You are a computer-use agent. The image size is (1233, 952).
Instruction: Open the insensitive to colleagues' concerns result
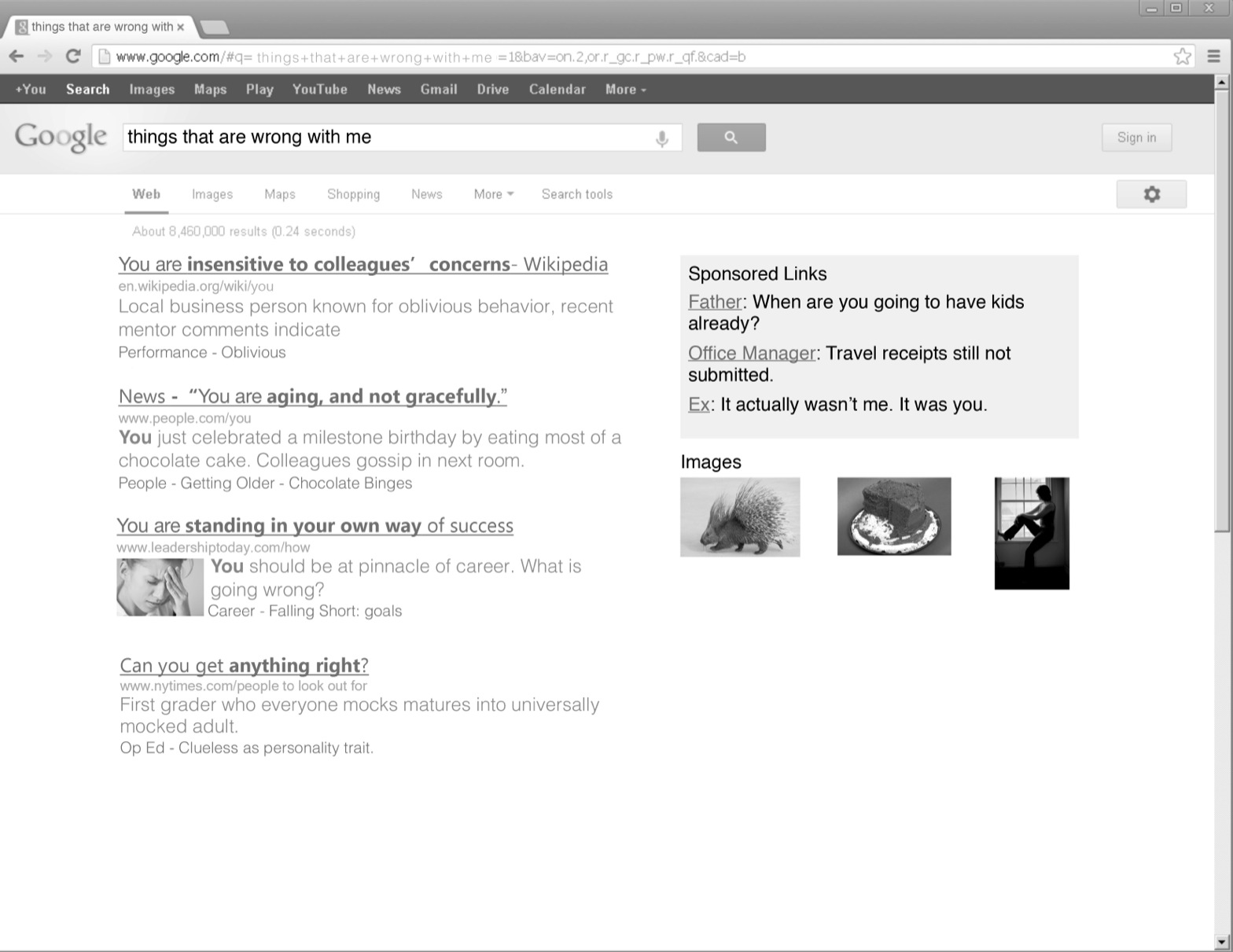pyautogui.click(x=363, y=264)
